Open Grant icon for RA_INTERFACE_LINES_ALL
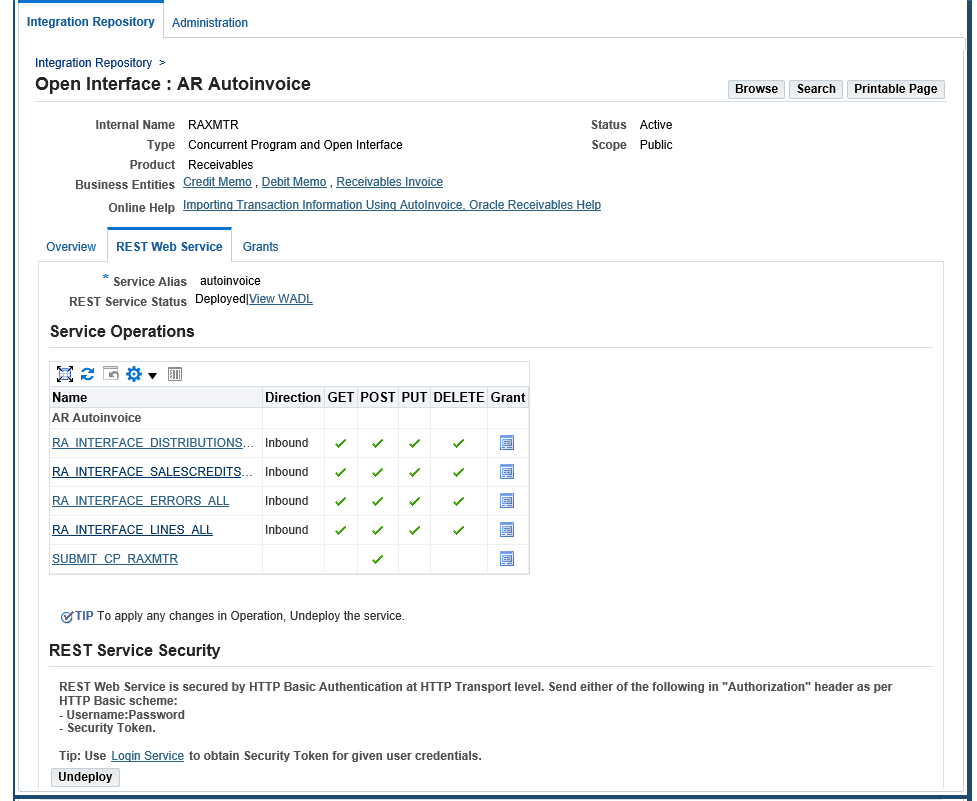977x801 pixels. pos(507,530)
